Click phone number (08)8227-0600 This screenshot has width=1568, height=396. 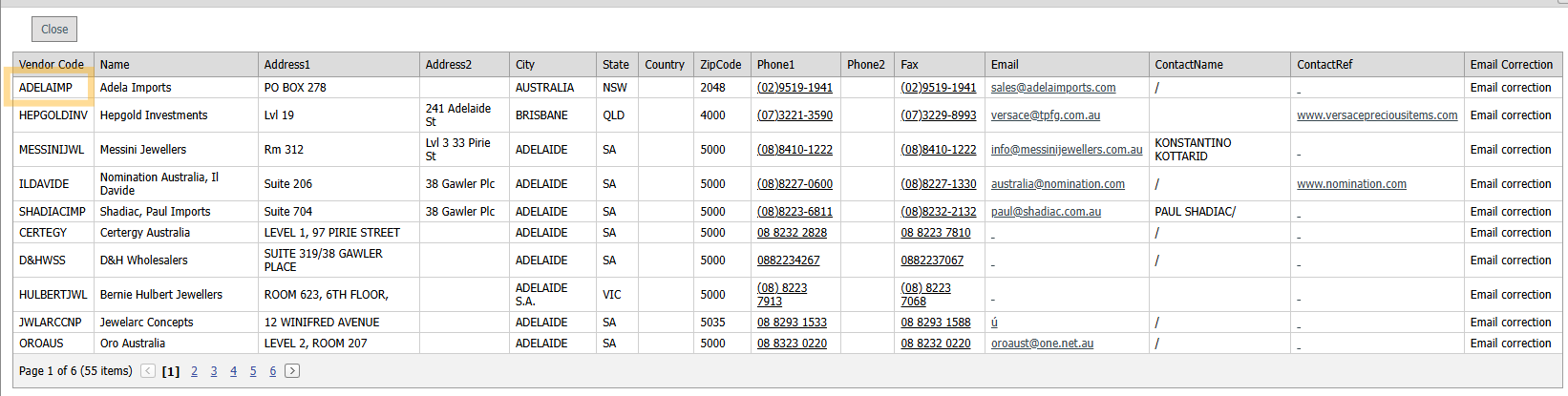(x=795, y=184)
